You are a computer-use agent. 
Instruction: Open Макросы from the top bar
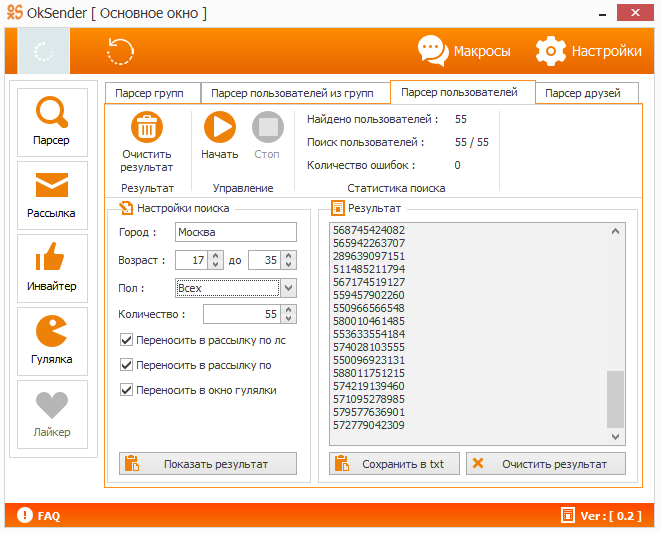pos(464,51)
